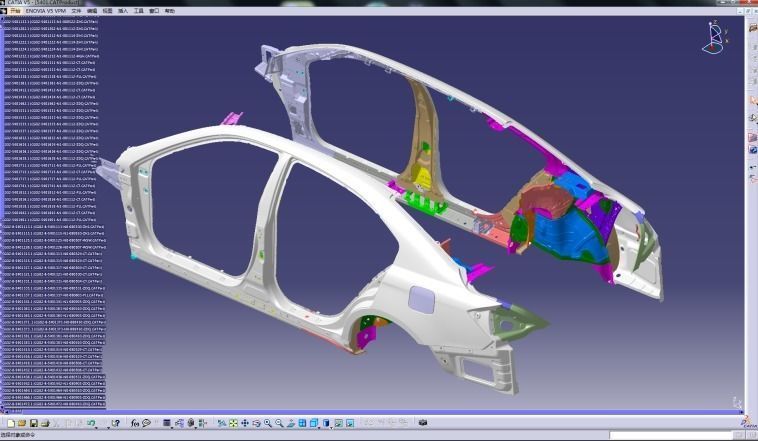Open the 插入 (Insert) menu

click(x=123, y=11)
